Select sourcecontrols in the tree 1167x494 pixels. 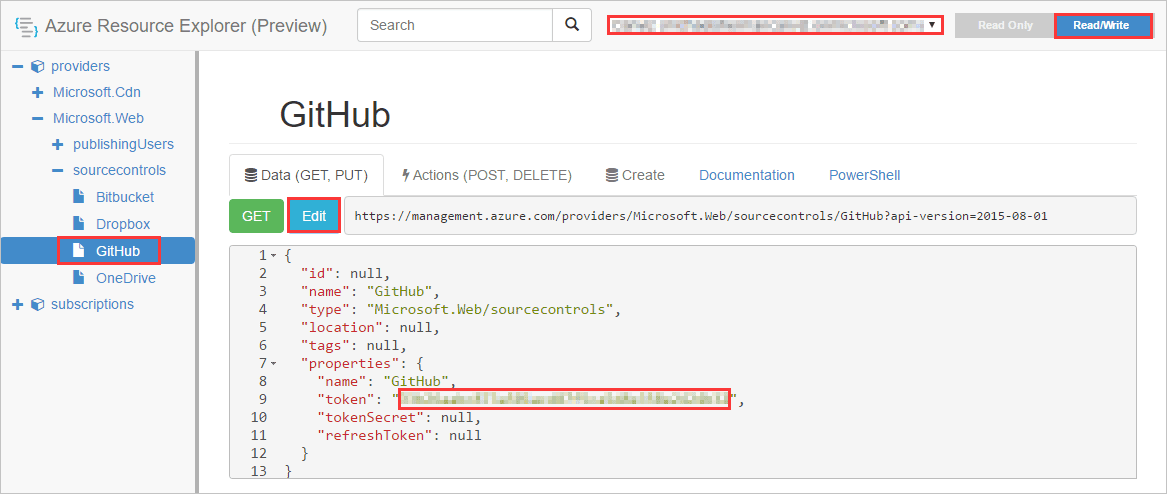[119, 170]
